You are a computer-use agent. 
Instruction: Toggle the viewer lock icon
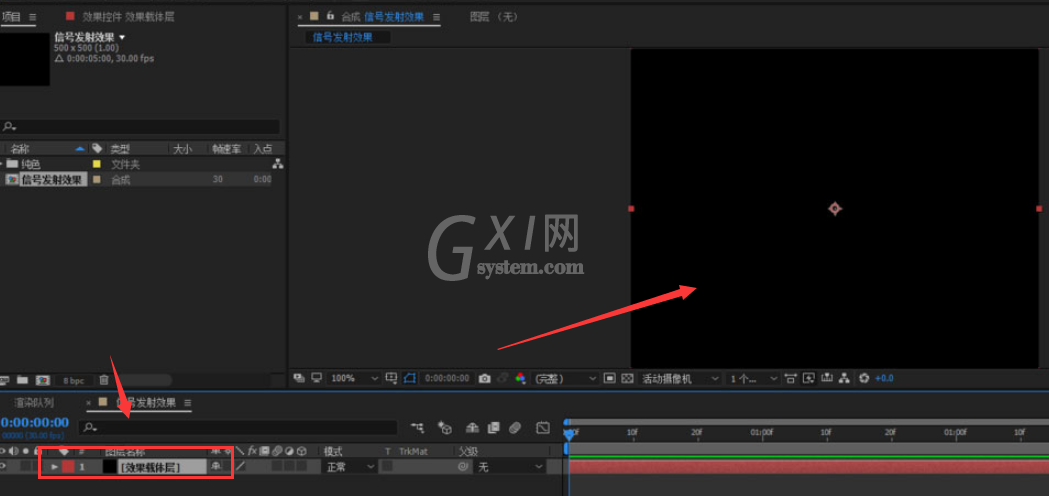330,16
